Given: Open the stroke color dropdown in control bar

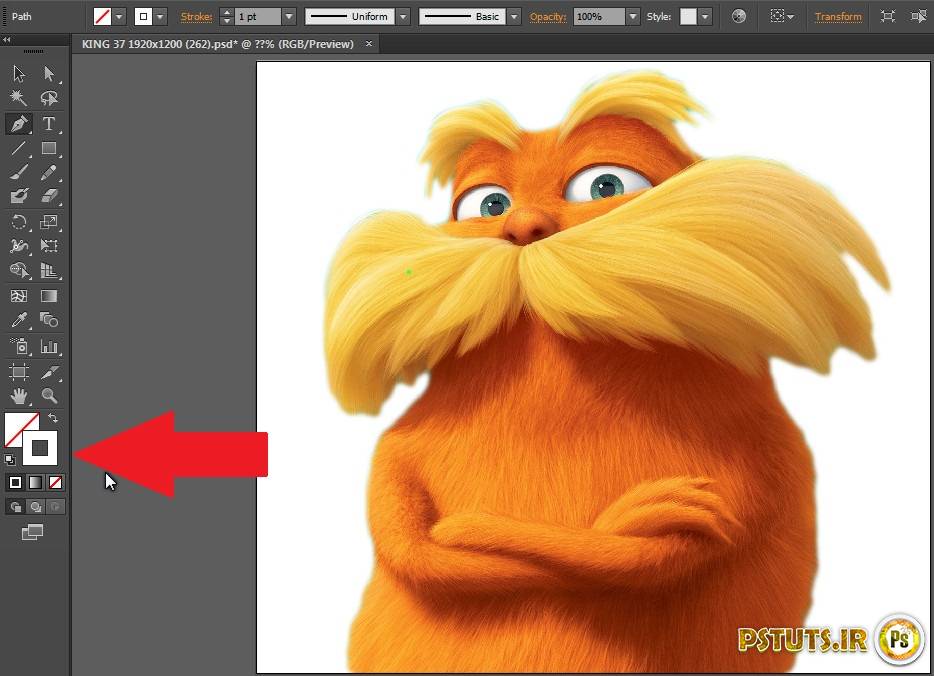Looking at the screenshot, I should [x=160, y=17].
